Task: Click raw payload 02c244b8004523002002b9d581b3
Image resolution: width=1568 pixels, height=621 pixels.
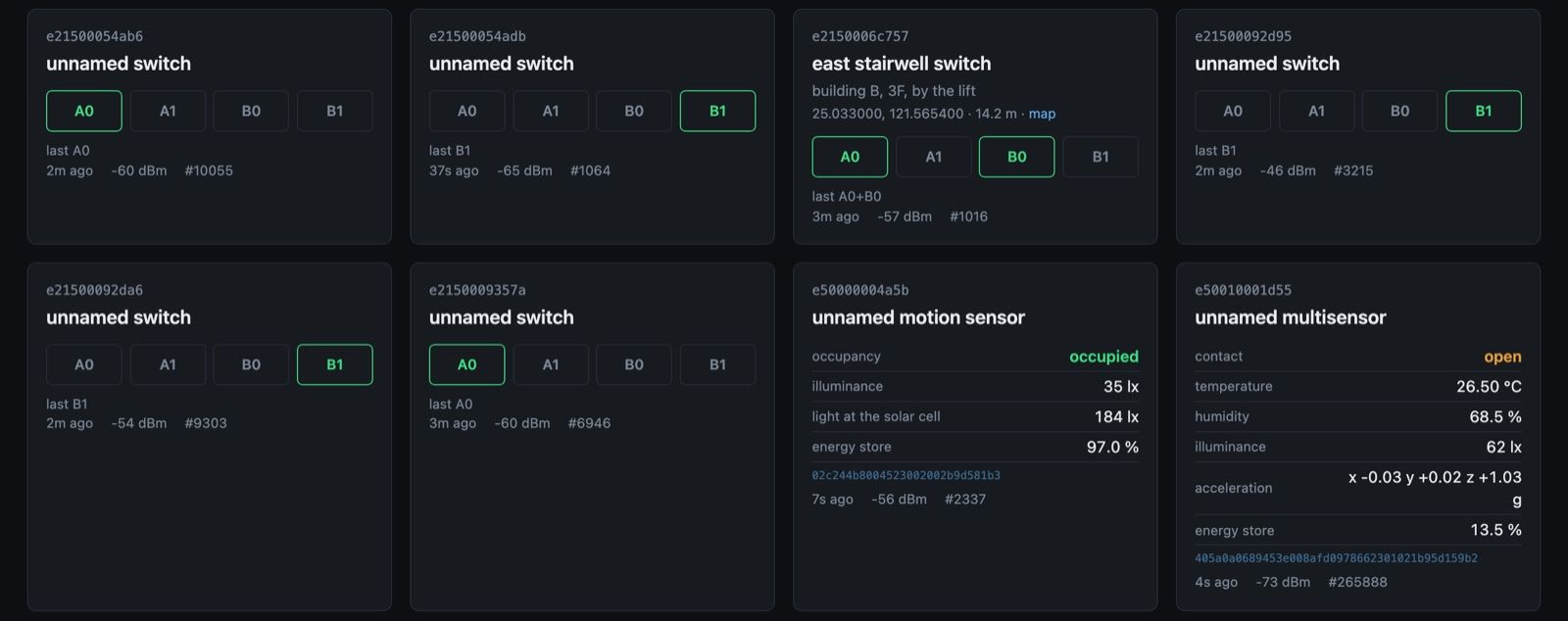Action: [906, 475]
